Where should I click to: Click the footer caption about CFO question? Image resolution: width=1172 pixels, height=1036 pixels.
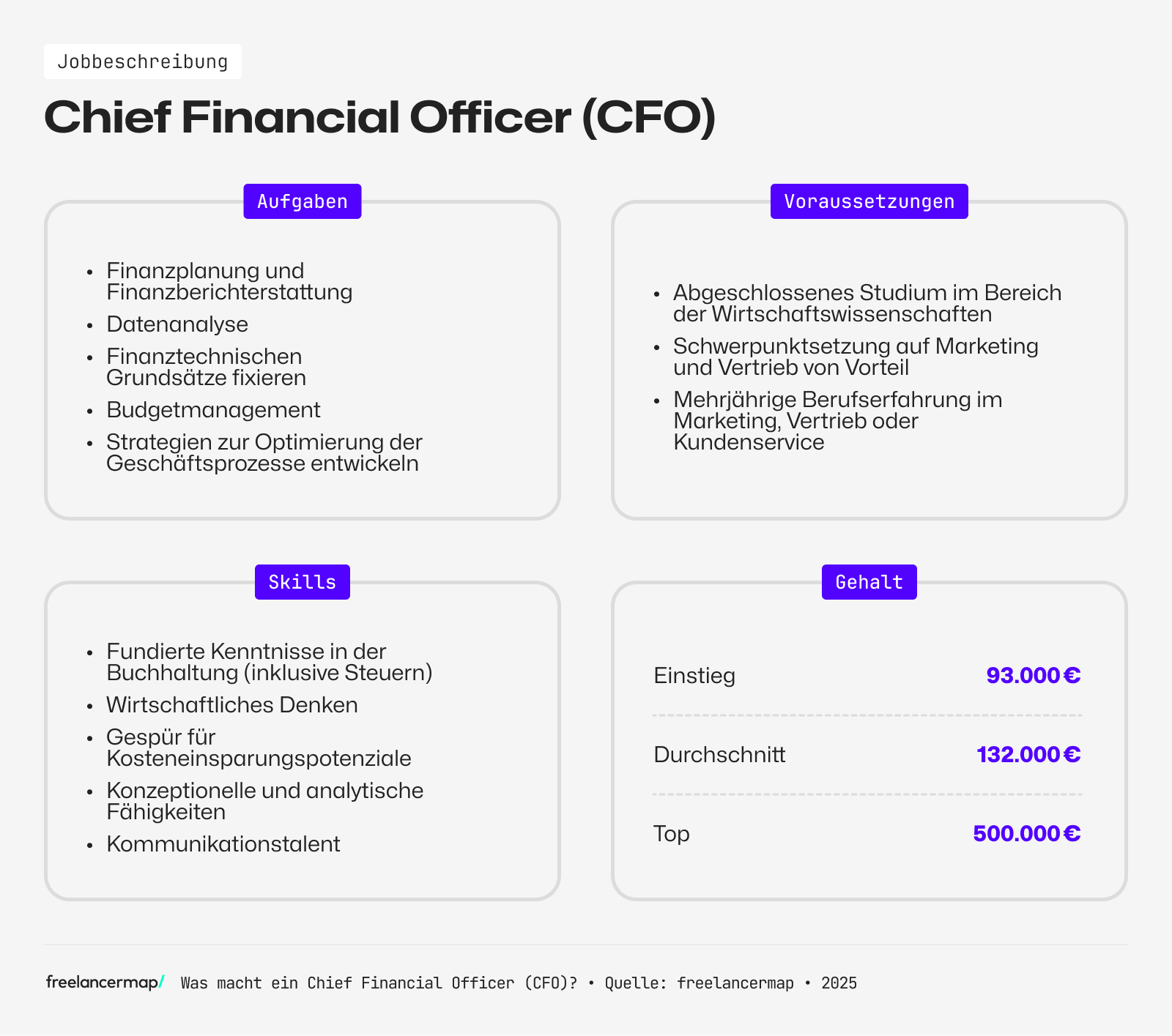tap(519, 983)
